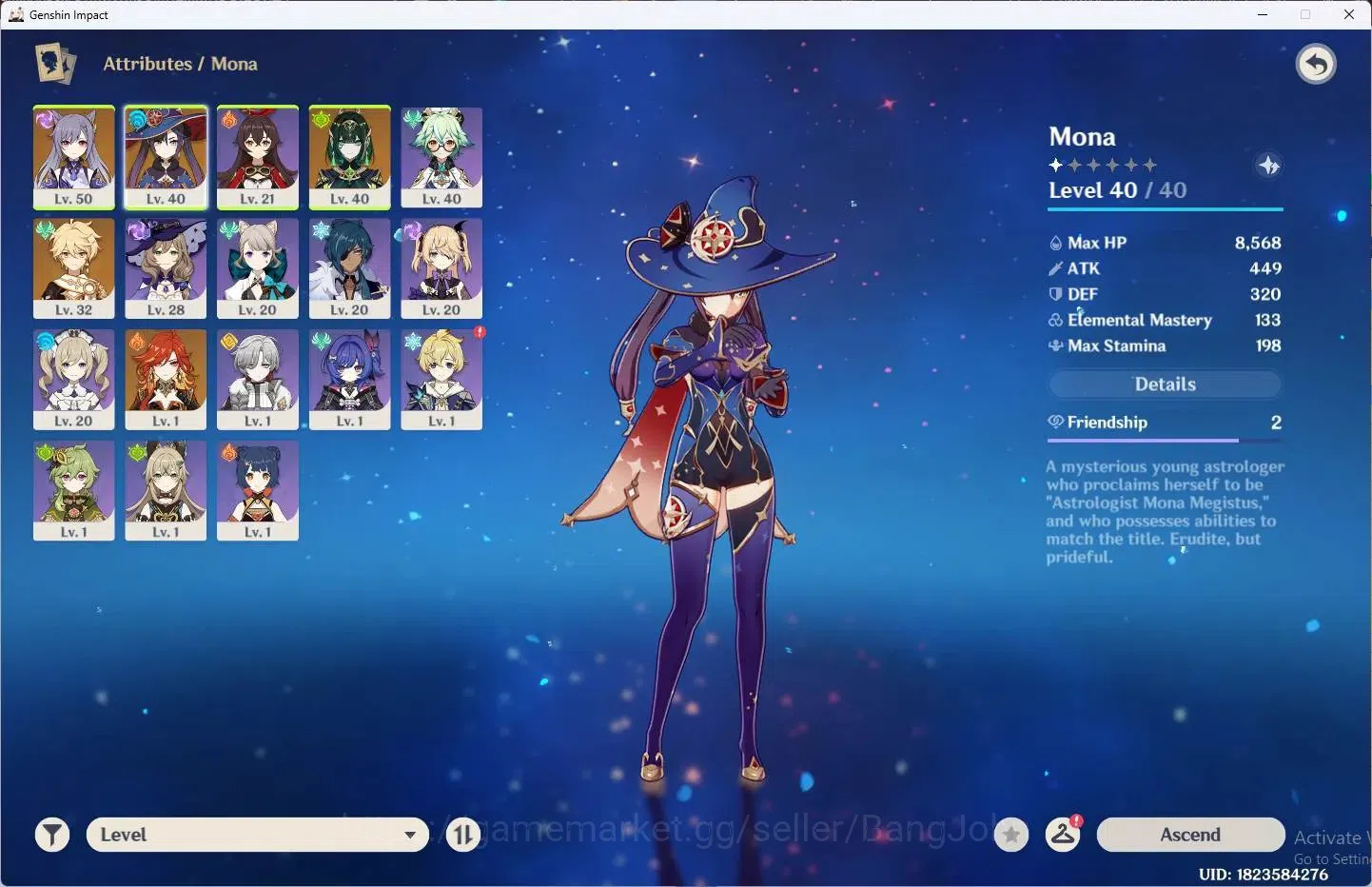Select Collei Lv. 1 portrait
Screen dimensions: 1372x887
click(73, 490)
